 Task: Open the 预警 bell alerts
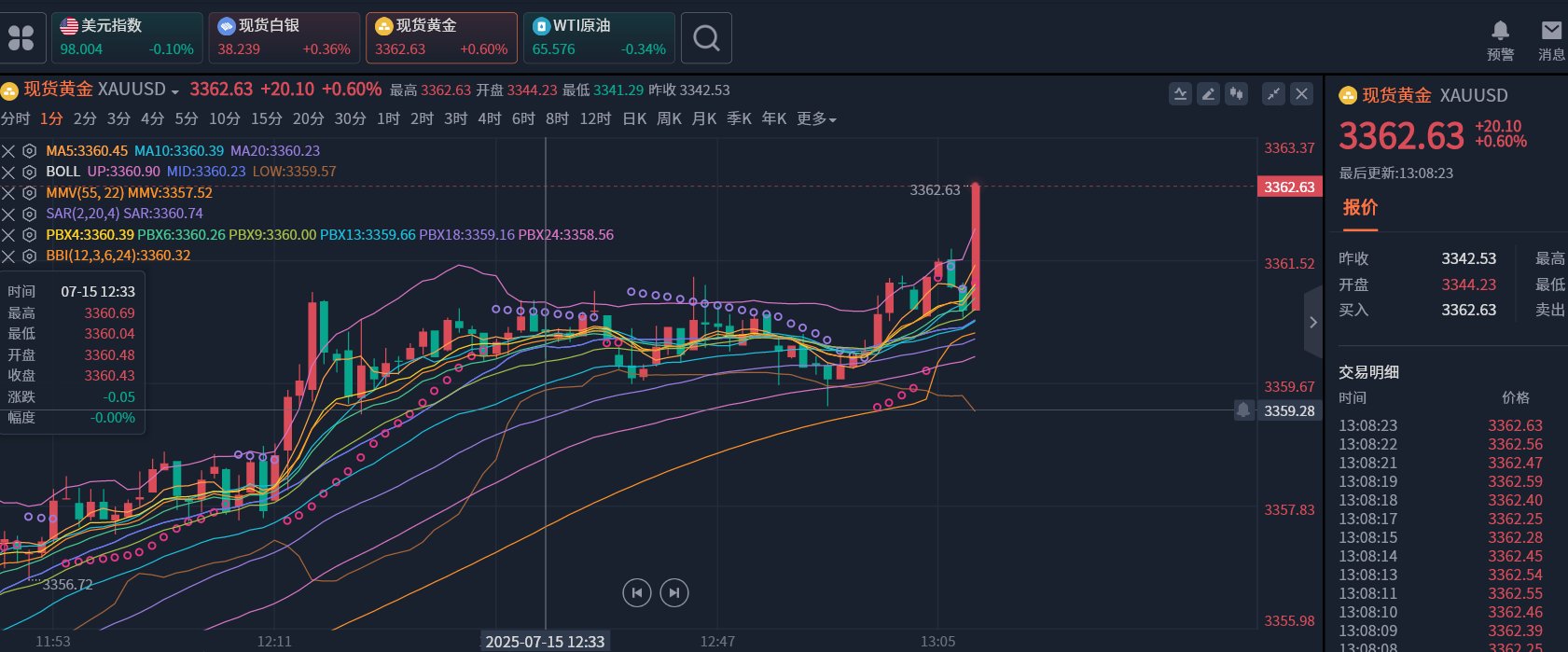(1500, 41)
